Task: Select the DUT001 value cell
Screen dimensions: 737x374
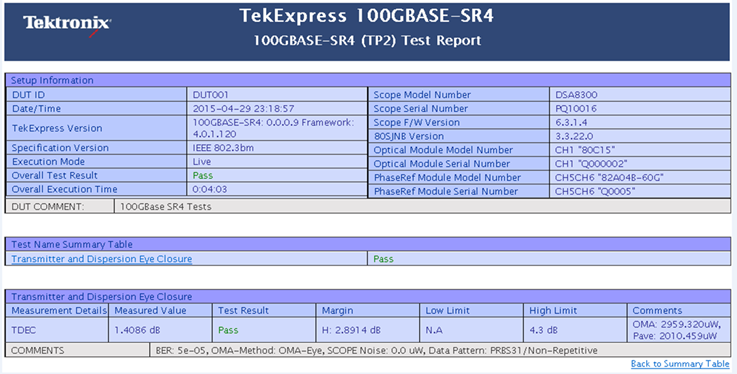Action: (277, 94)
